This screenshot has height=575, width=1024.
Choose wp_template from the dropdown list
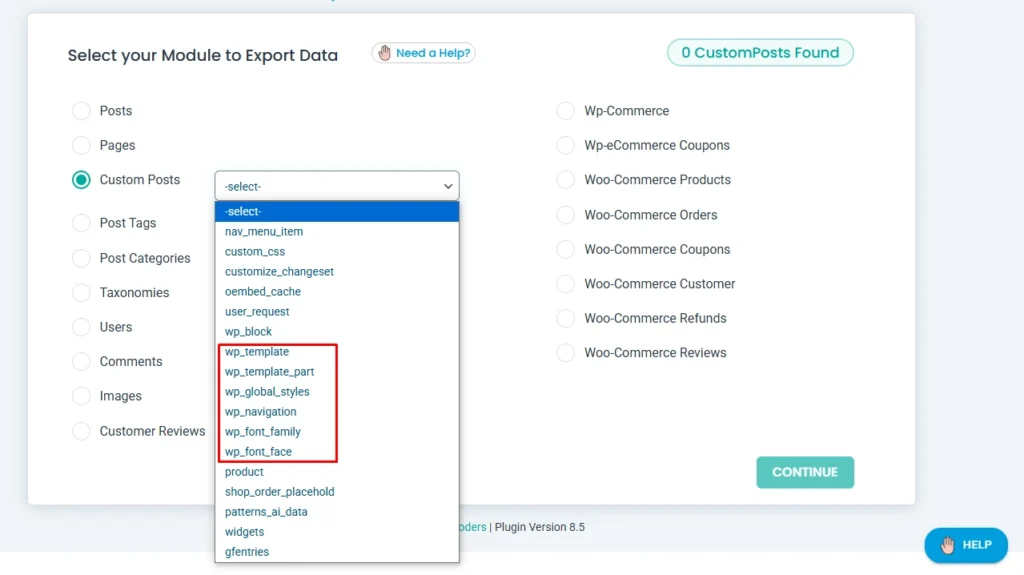point(257,352)
